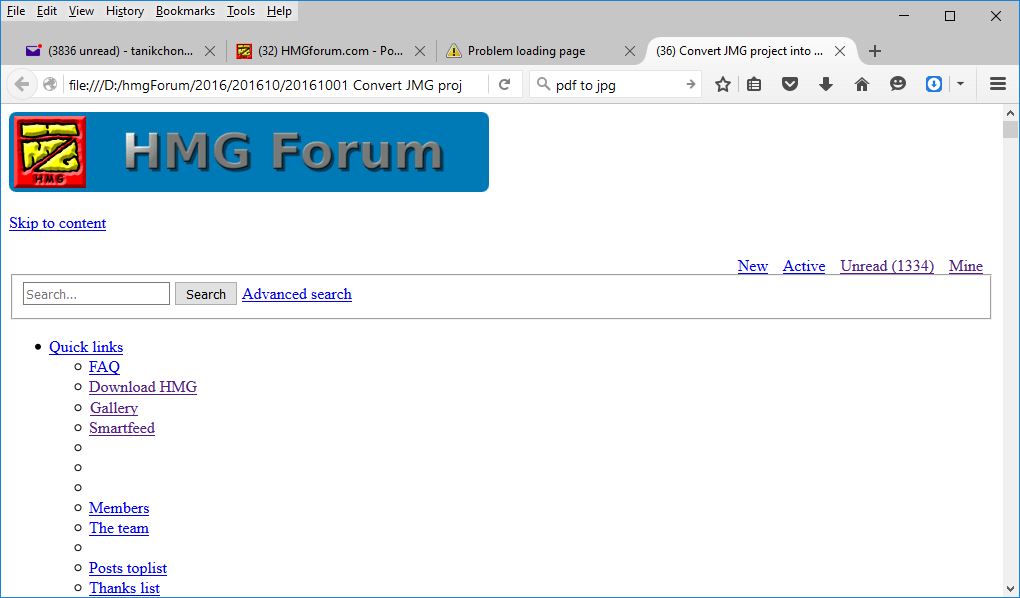
Task: Click the HMG Forum logo banner
Action: coord(249,152)
